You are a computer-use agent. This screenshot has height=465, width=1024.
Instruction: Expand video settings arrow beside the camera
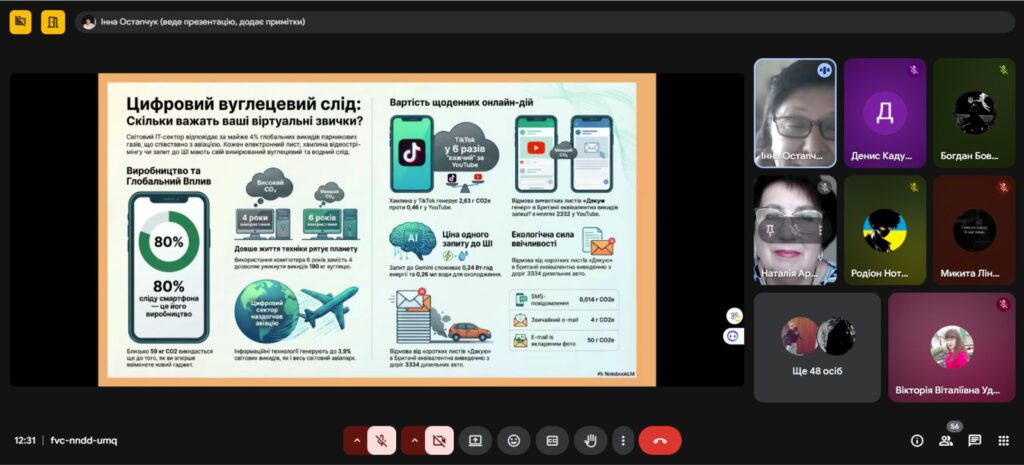click(x=413, y=440)
